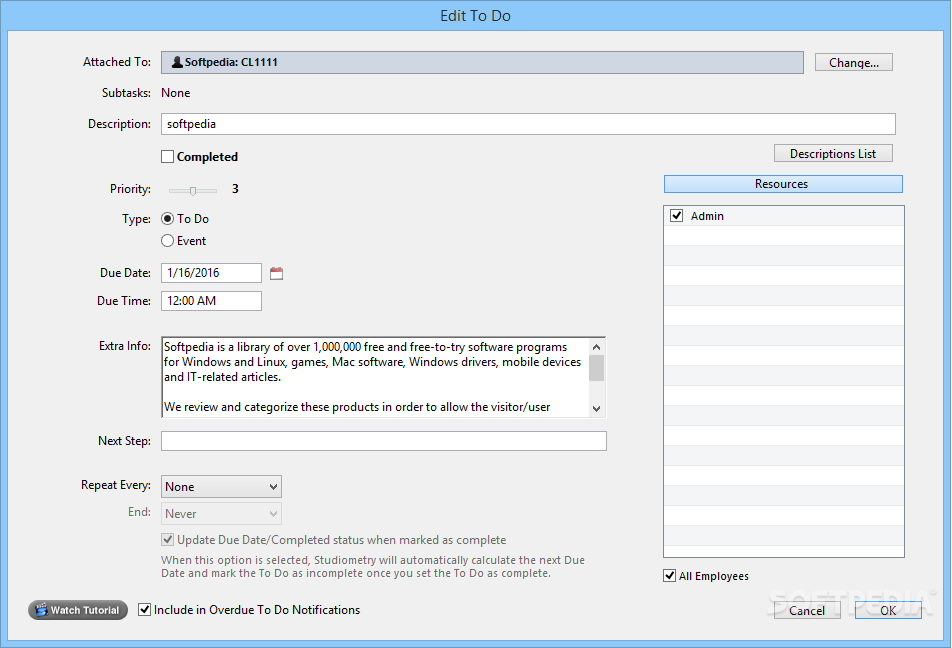Click the priority value 3
The image size is (952, 648).
235,189
